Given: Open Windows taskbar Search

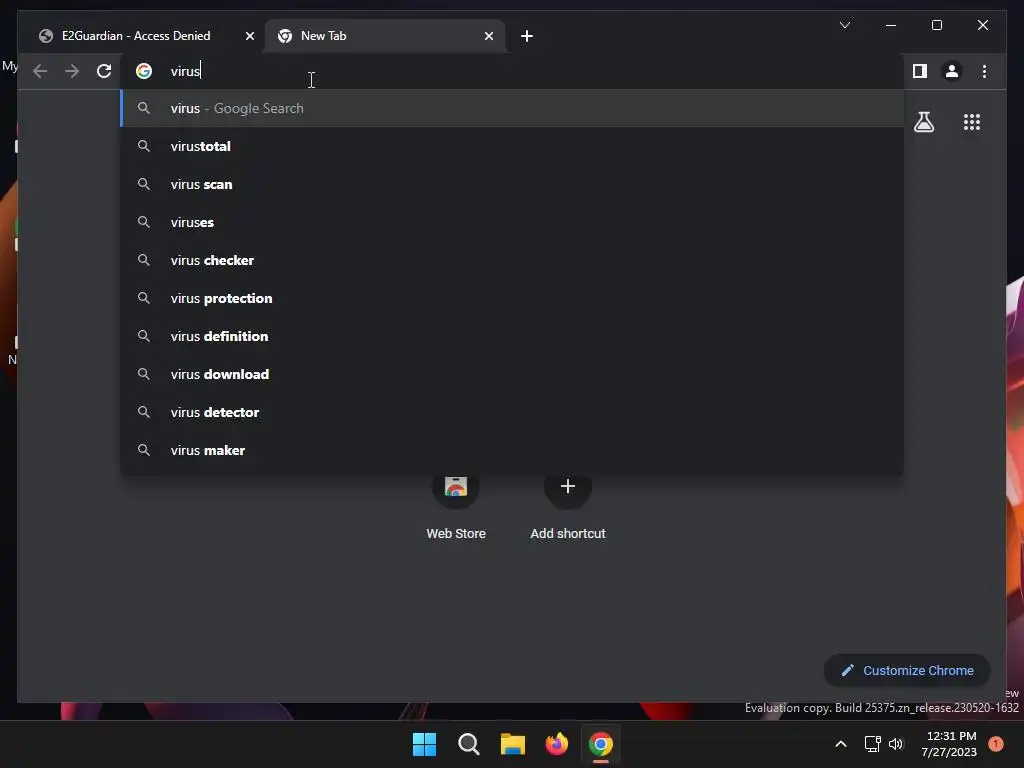Looking at the screenshot, I should coord(469,744).
